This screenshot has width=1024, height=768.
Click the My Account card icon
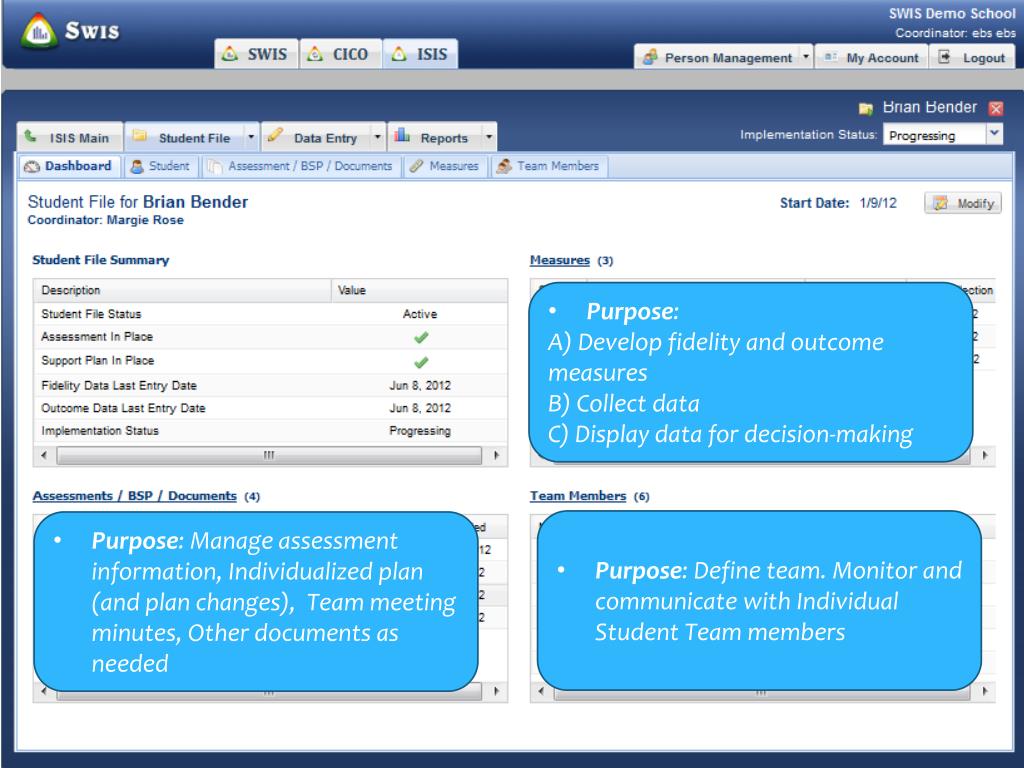[831, 57]
